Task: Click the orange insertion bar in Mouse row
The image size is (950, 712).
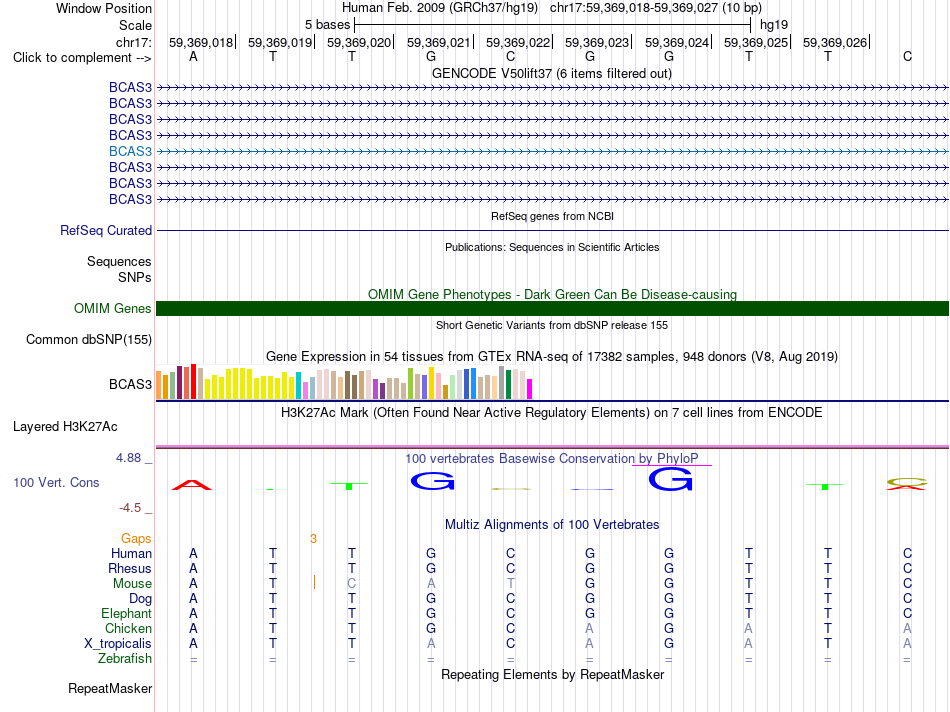Action: click(314, 582)
